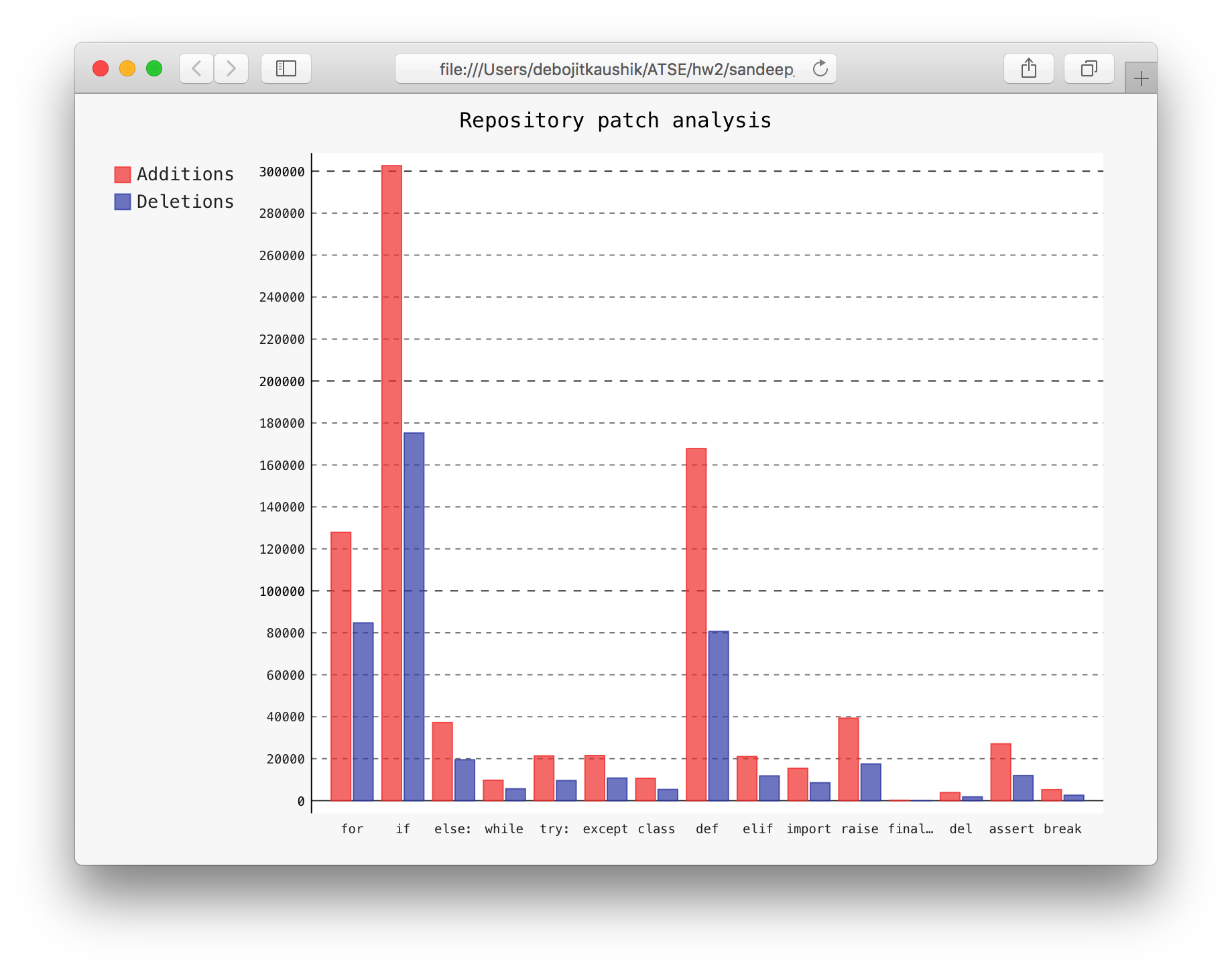Click the 'Repository patch analysis' chart title

pyautogui.click(x=615, y=121)
